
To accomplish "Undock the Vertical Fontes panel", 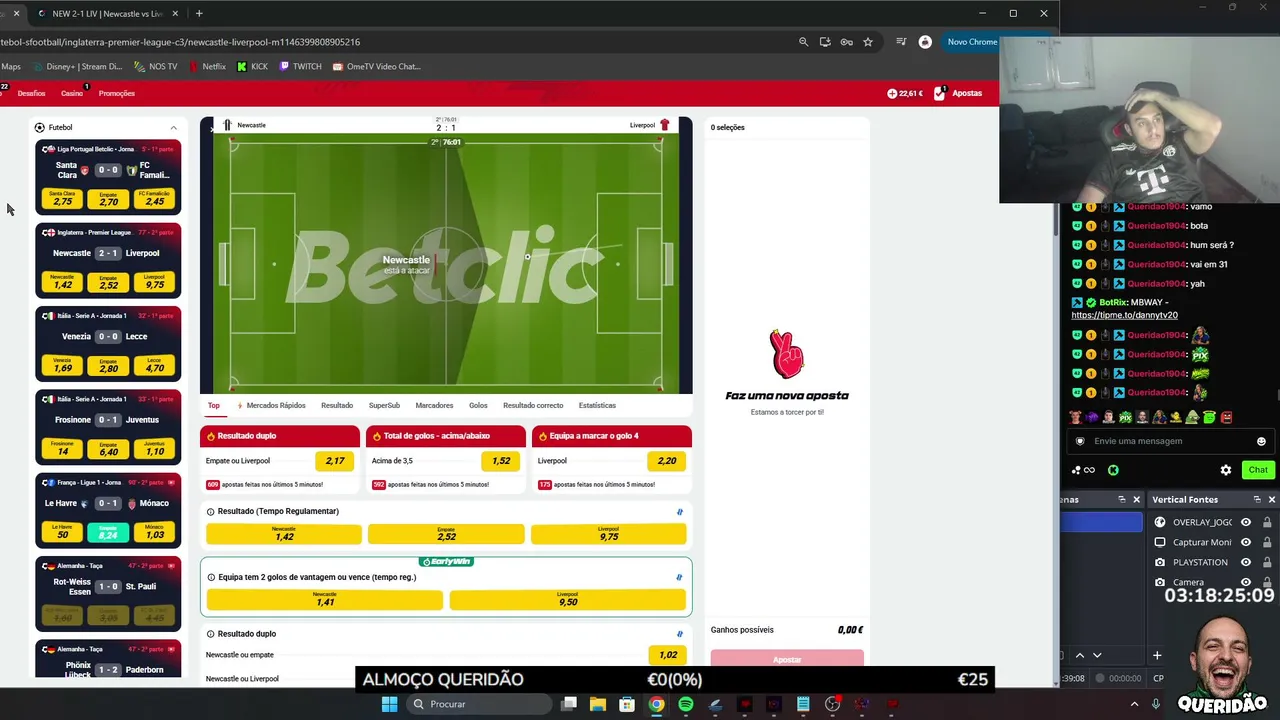I will (x=1257, y=499).
